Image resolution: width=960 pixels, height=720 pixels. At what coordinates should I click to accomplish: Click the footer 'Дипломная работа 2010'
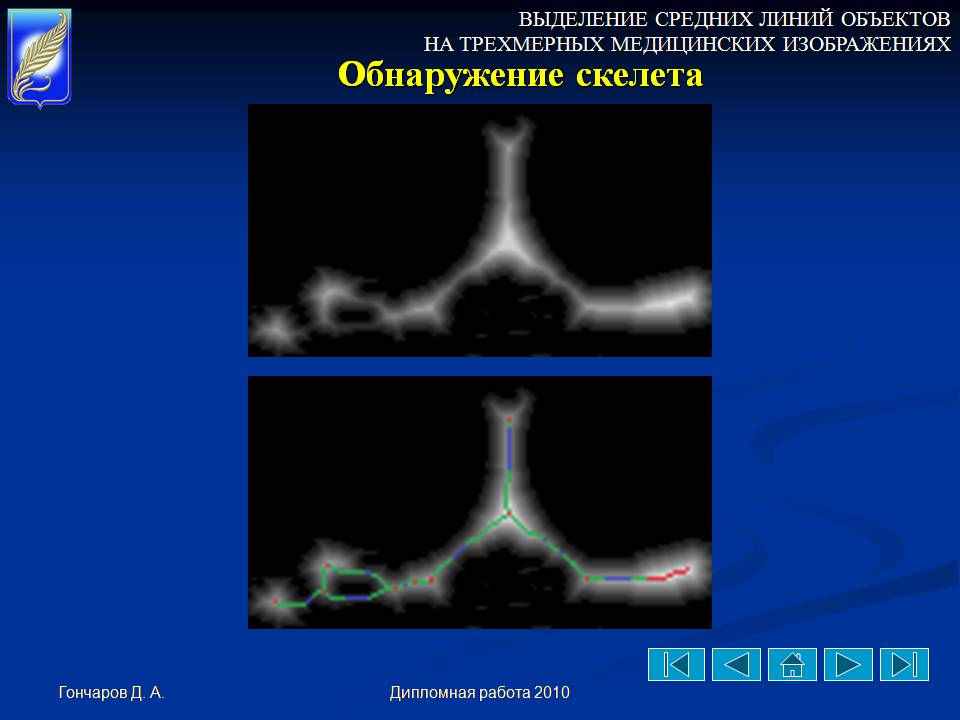tap(479, 692)
